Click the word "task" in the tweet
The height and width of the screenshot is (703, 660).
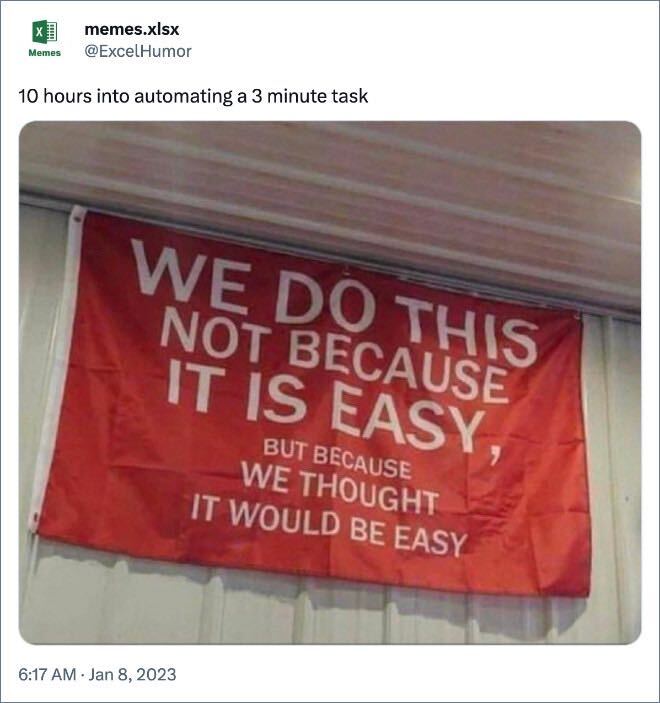click(x=350, y=96)
